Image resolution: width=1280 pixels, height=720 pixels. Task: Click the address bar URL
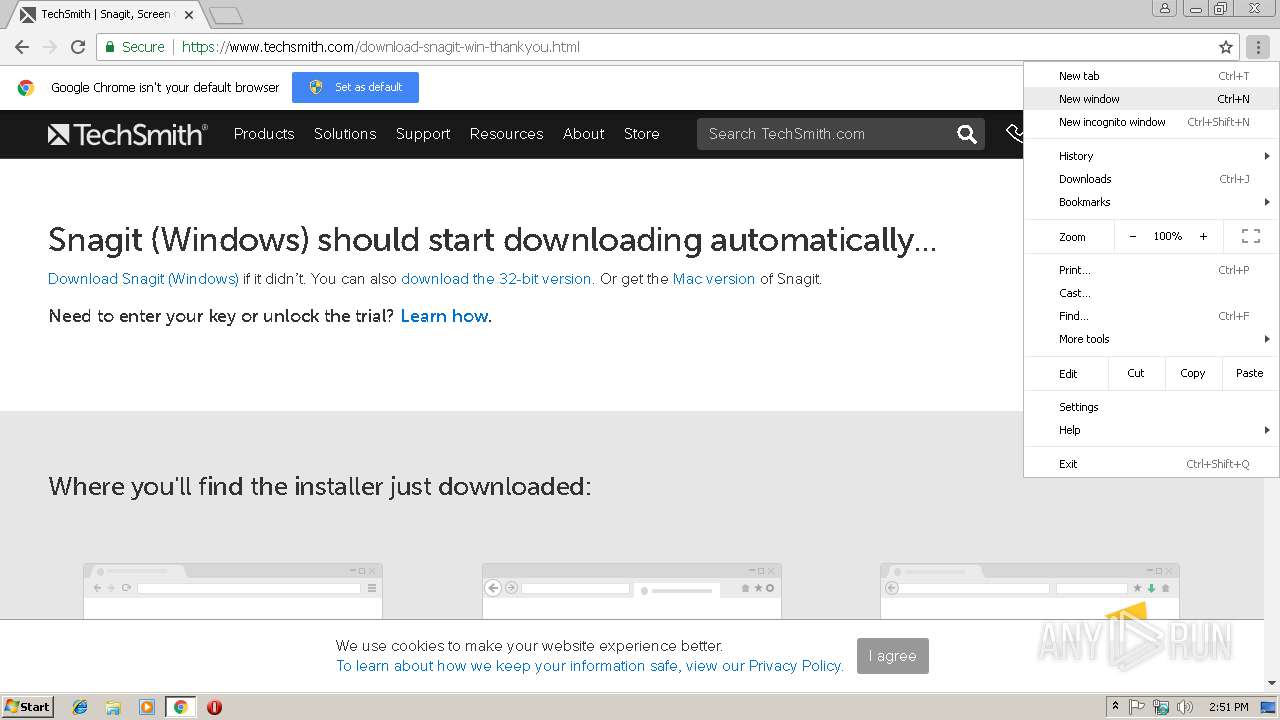[381, 47]
